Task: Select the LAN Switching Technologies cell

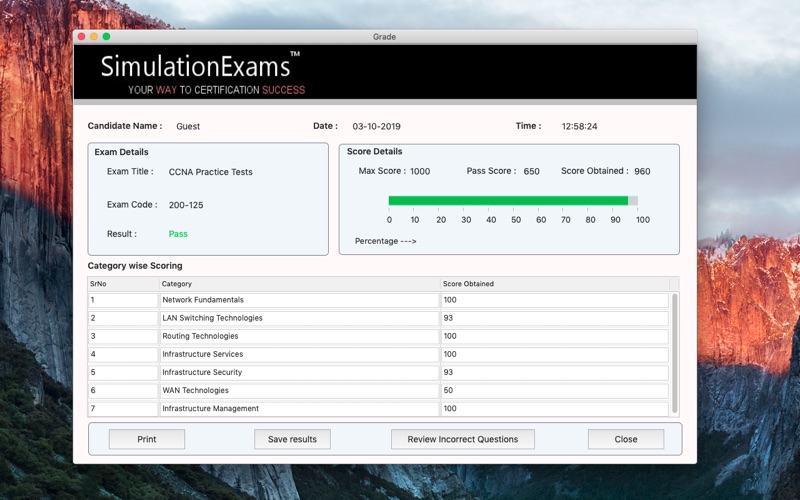Action: [299, 318]
